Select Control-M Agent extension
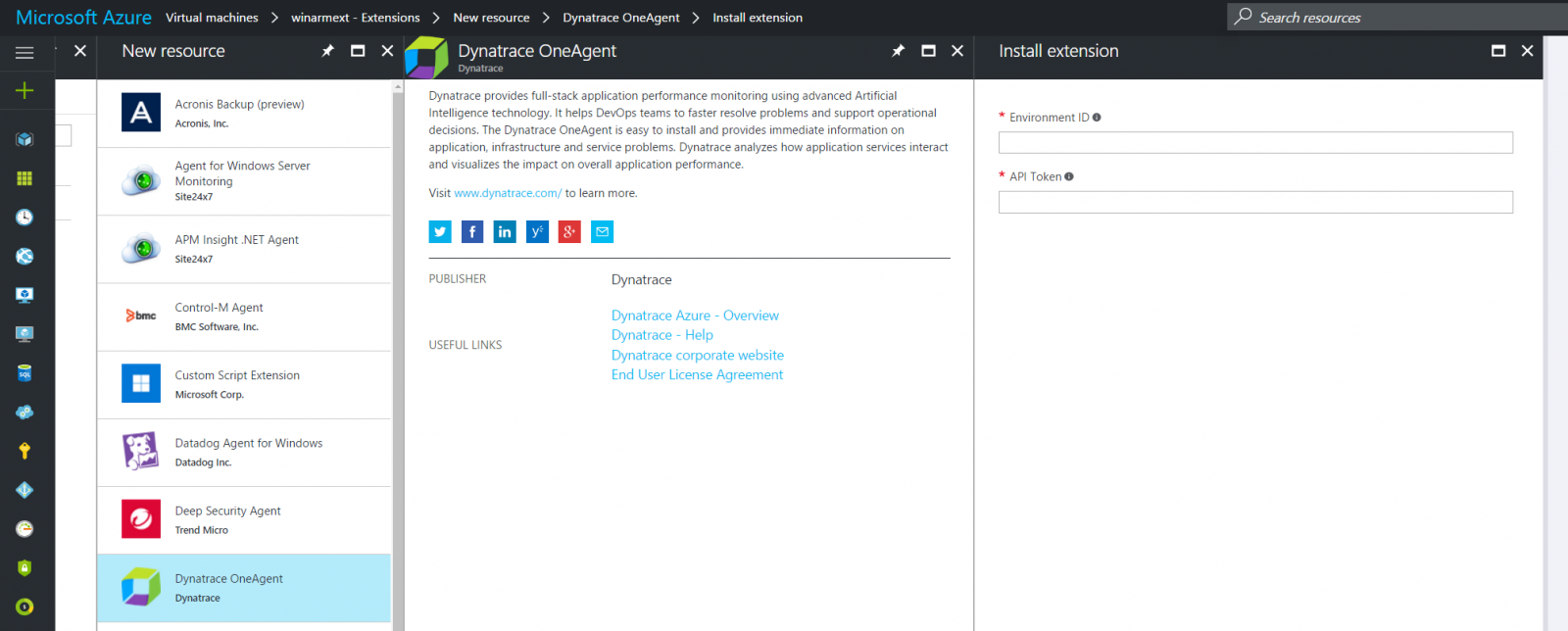 point(244,317)
